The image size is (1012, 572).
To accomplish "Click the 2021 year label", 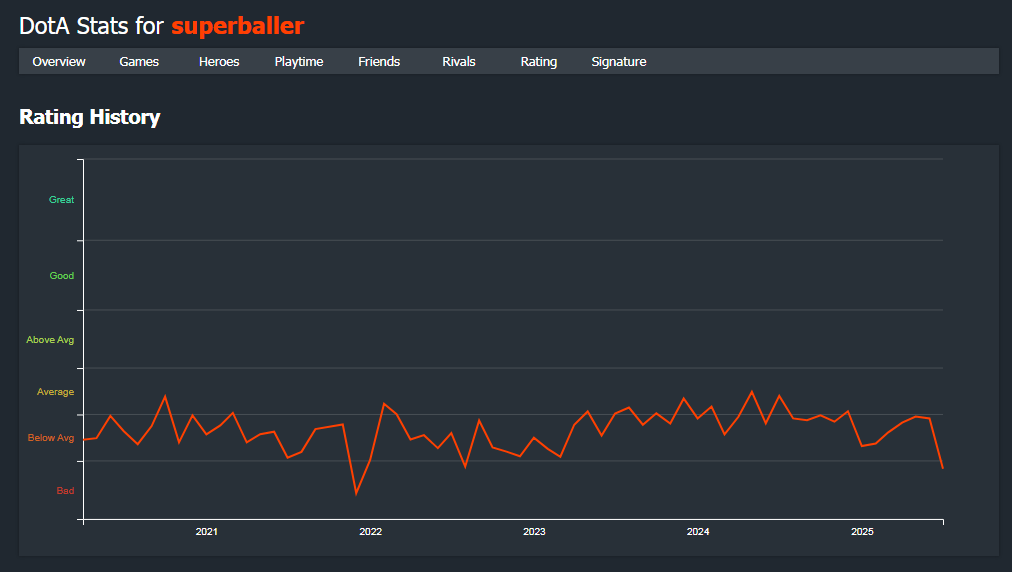I will (207, 531).
